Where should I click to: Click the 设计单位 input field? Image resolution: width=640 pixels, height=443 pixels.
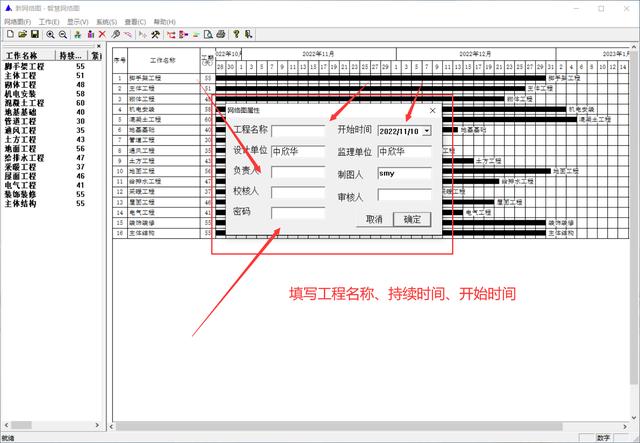pos(298,151)
